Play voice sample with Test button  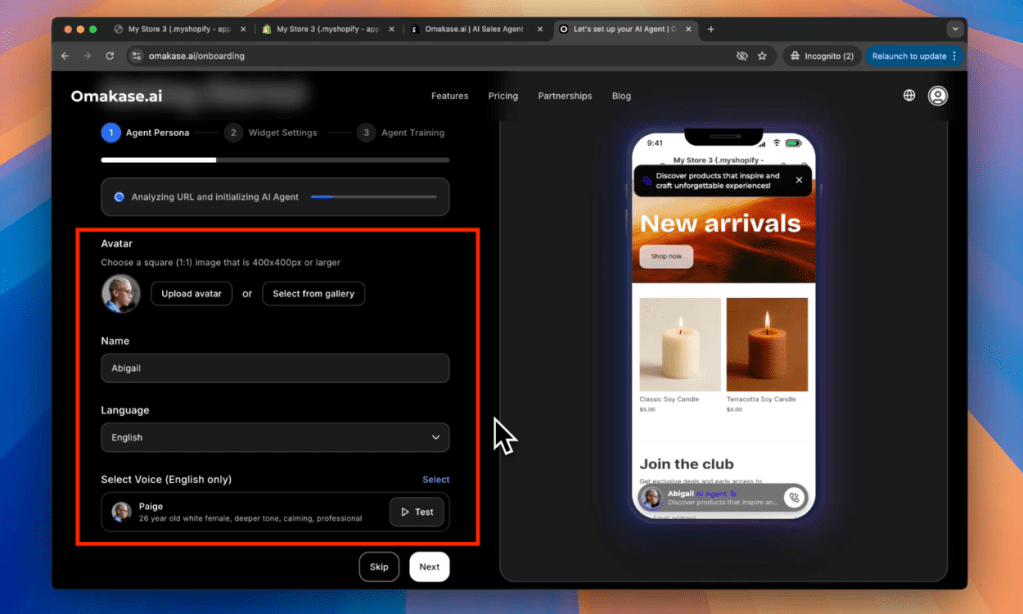click(416, 512)
